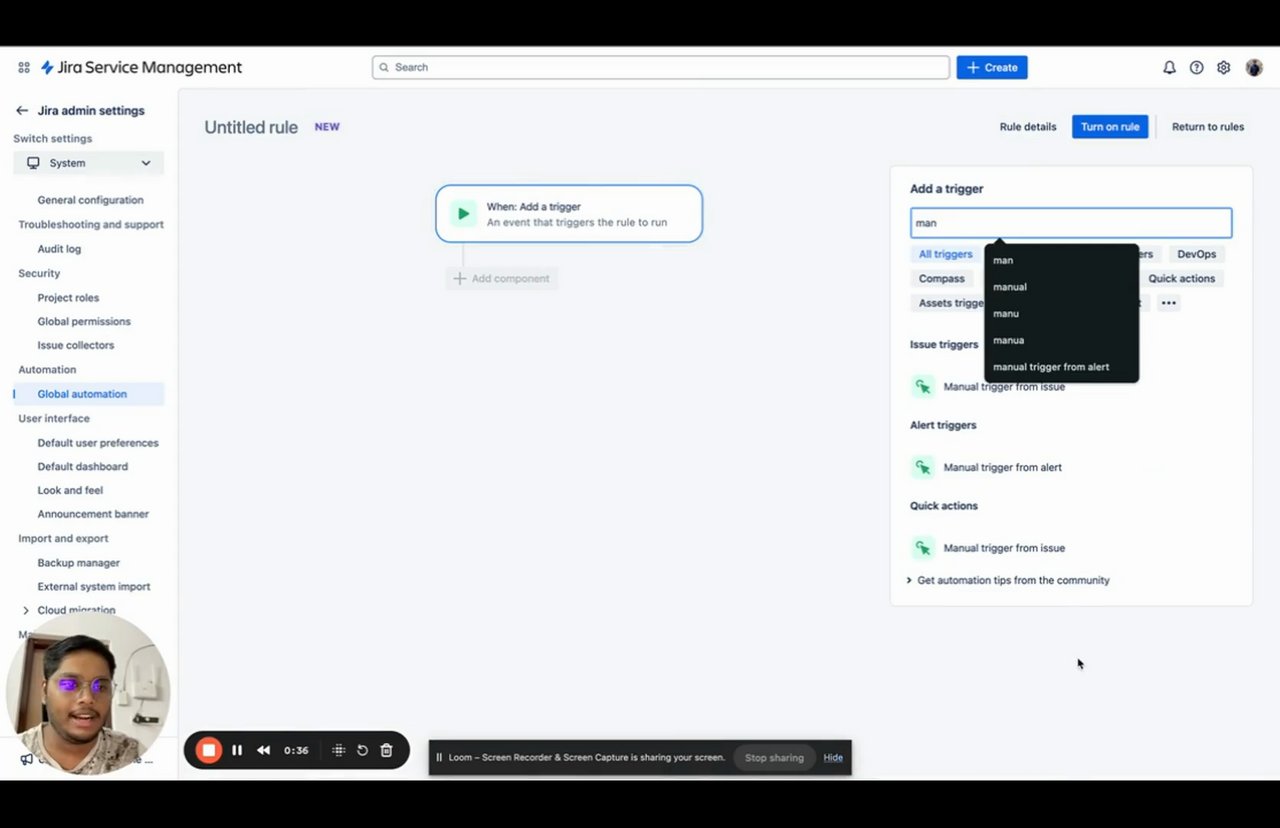Pause the Loom recording
Image resolution: width=1280 pixels, height=828 pixels.
(x=237, y=750)
